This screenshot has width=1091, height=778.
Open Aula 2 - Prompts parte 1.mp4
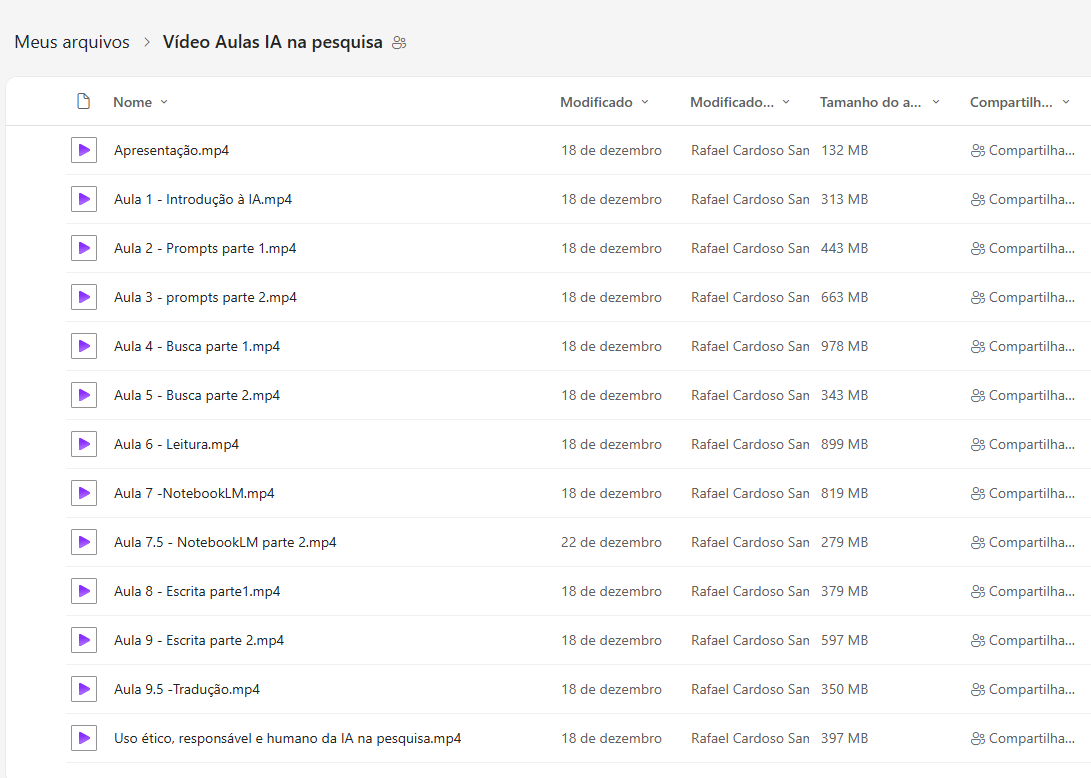pos(205,248)
